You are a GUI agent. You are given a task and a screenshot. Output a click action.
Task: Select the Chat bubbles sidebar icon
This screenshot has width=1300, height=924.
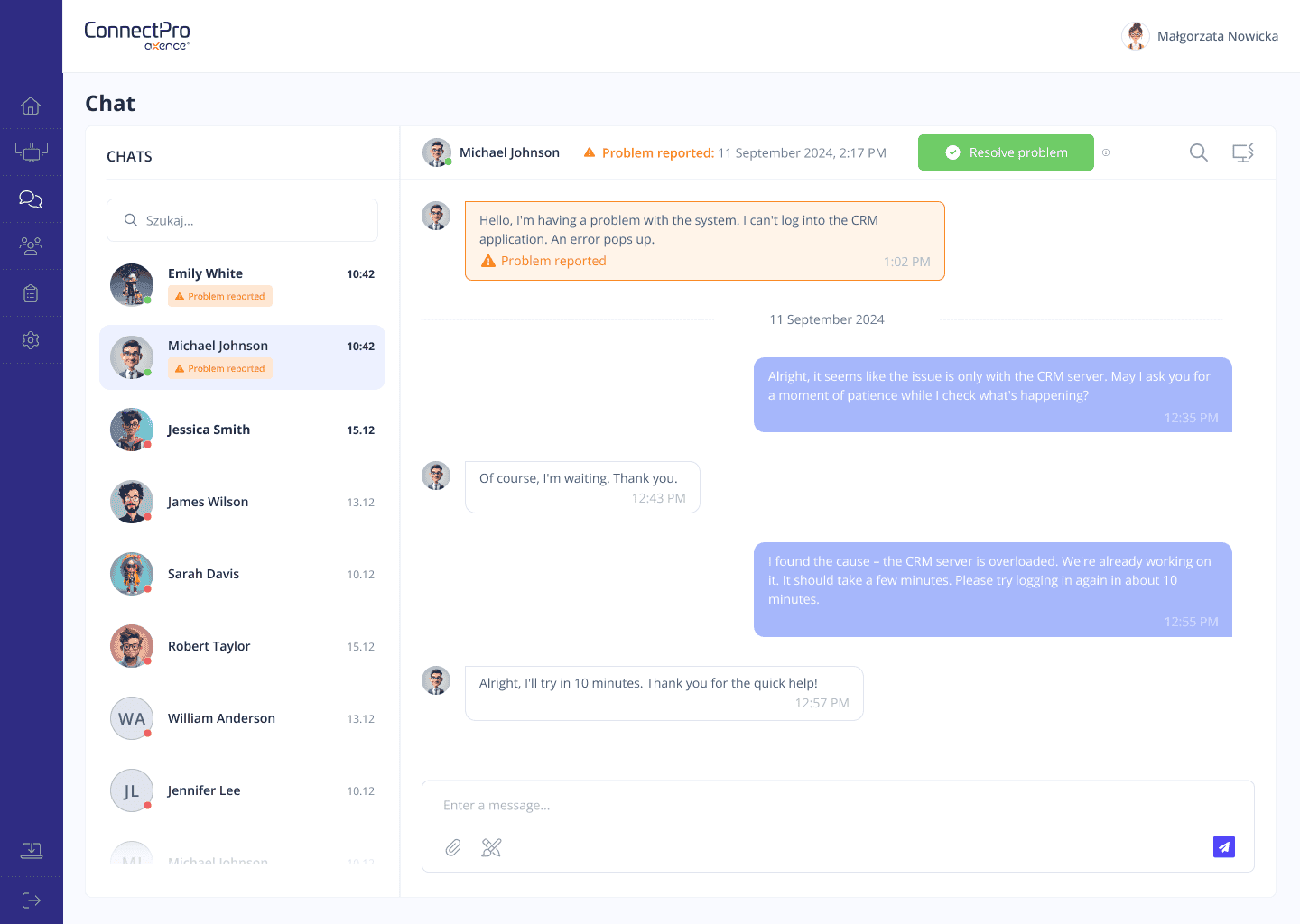tap(31, 199)
